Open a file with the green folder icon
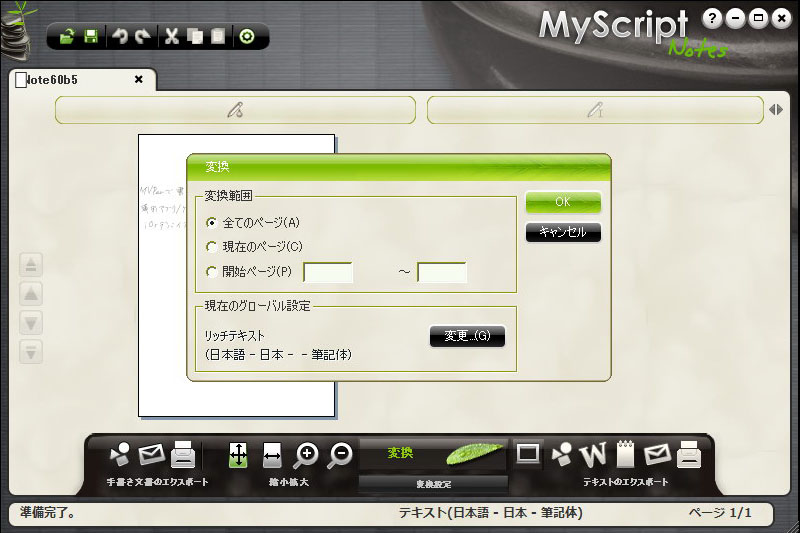This screenshot has height=533, width=800. 67,37
